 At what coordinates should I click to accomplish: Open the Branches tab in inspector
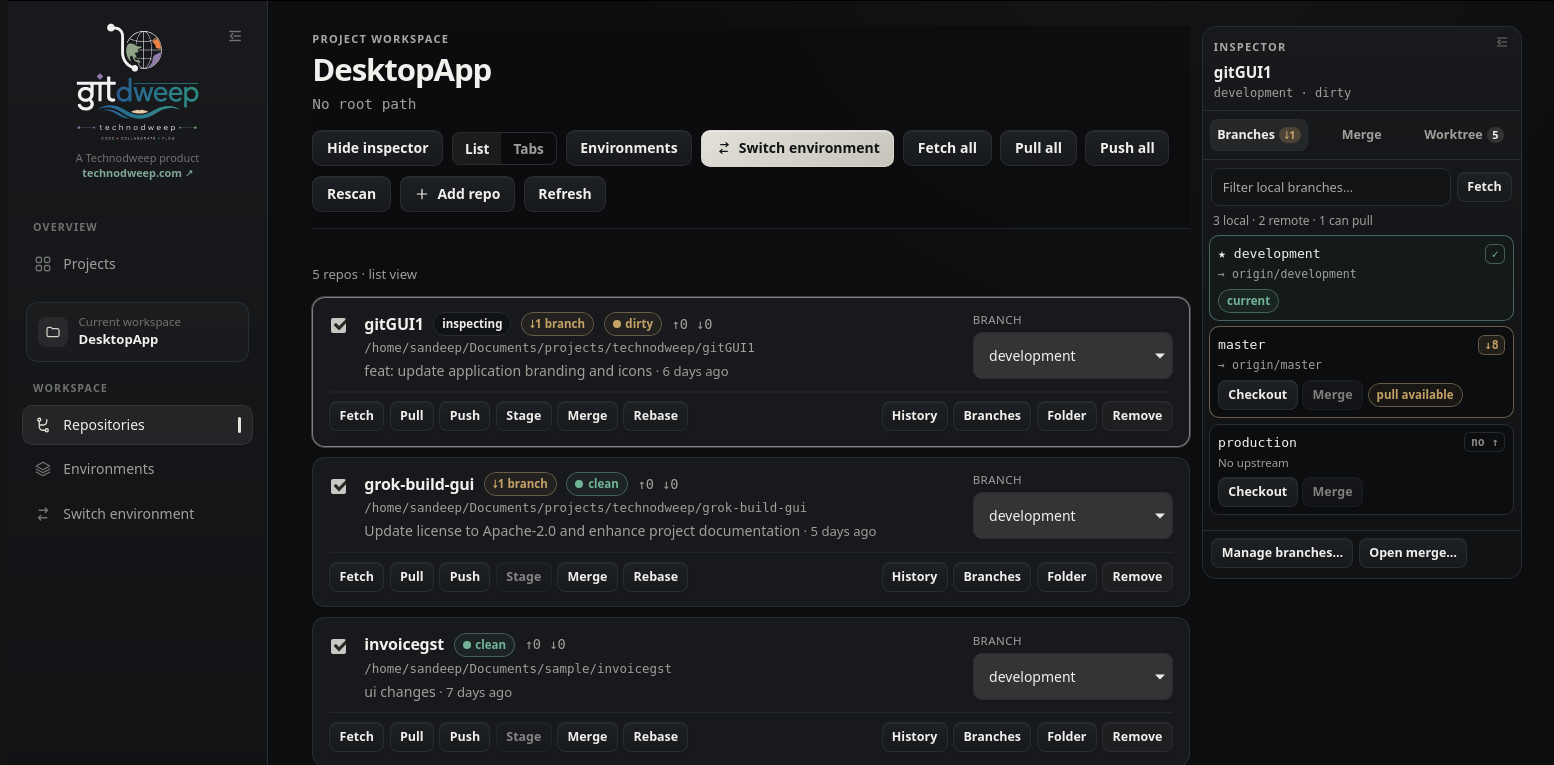(x=1258, y=135)
